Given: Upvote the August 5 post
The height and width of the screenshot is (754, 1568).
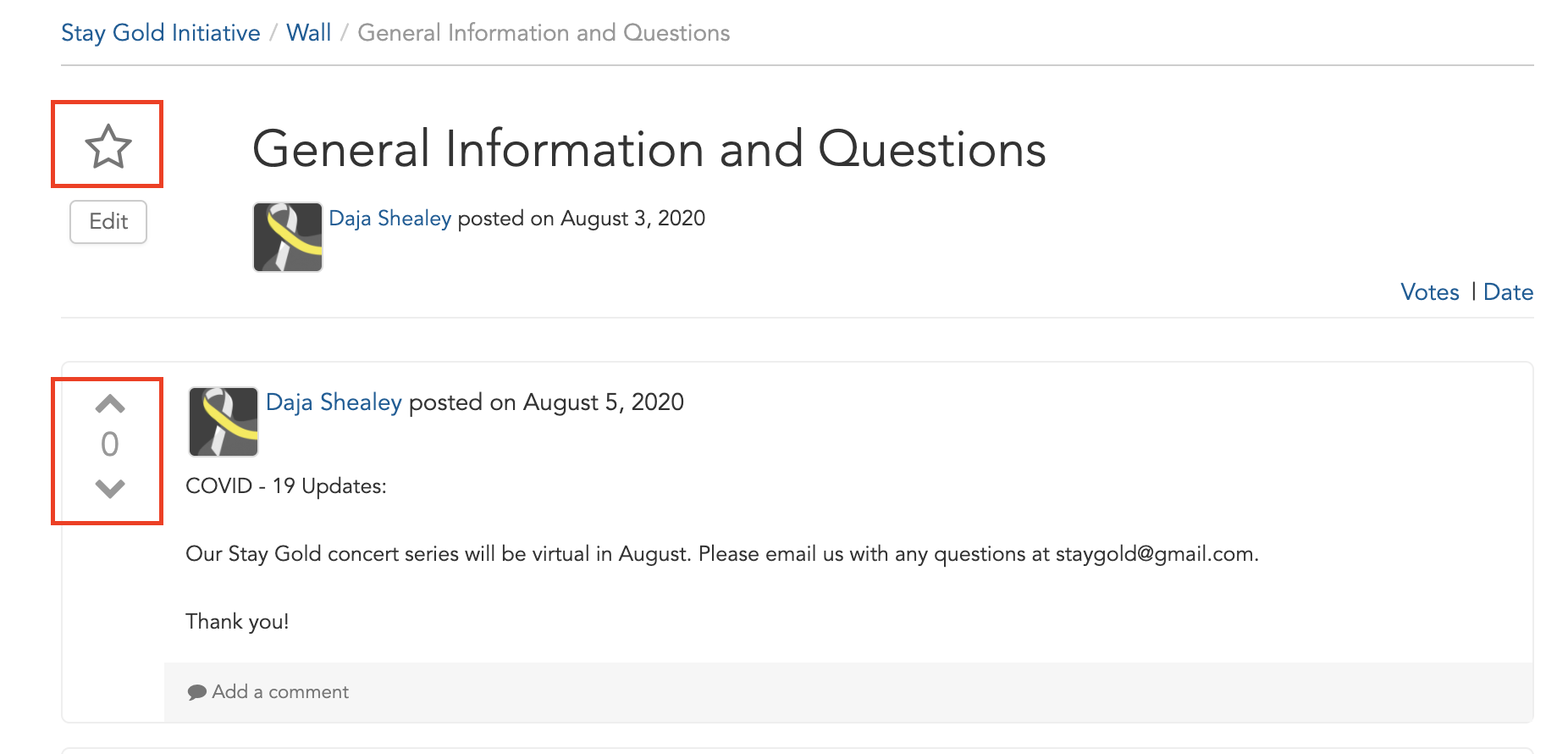Looking at the screenshot, I should tap(110, 404).
